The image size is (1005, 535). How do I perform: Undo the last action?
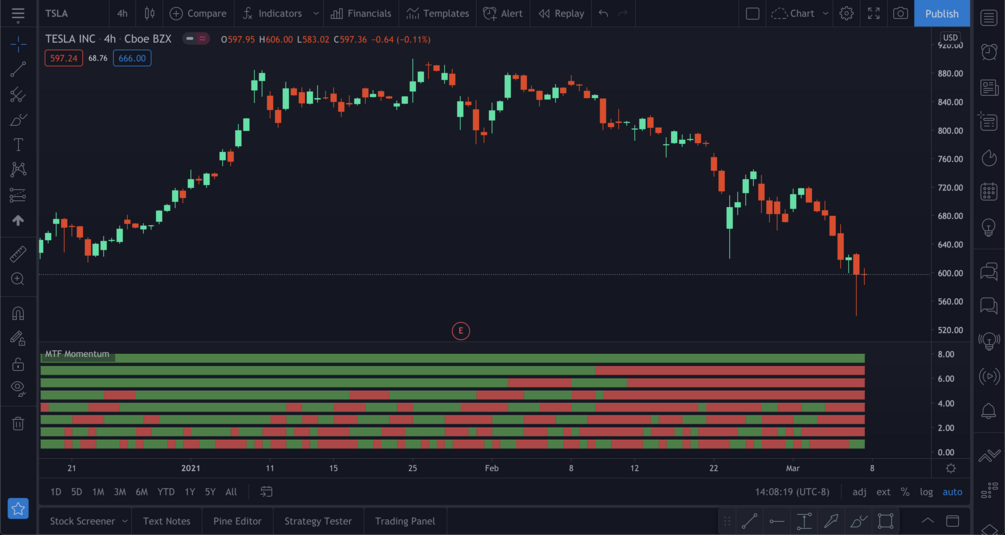coord(603,13)
